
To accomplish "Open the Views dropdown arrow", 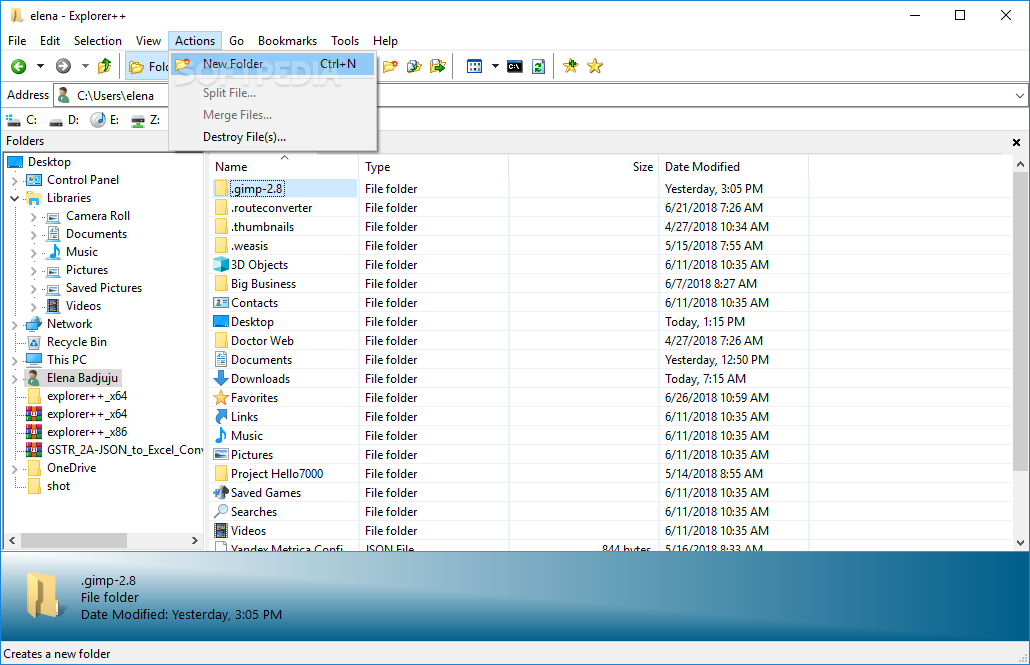I will coord(495,66).
